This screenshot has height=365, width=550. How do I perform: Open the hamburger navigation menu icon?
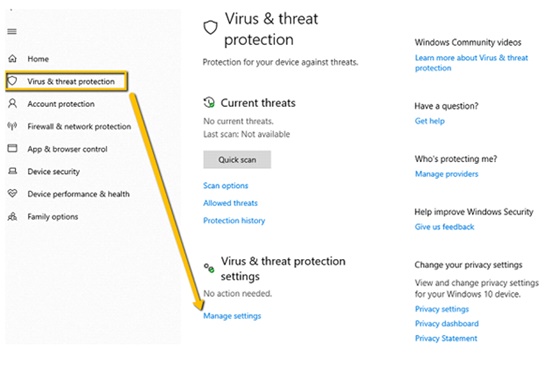[12, 32]
